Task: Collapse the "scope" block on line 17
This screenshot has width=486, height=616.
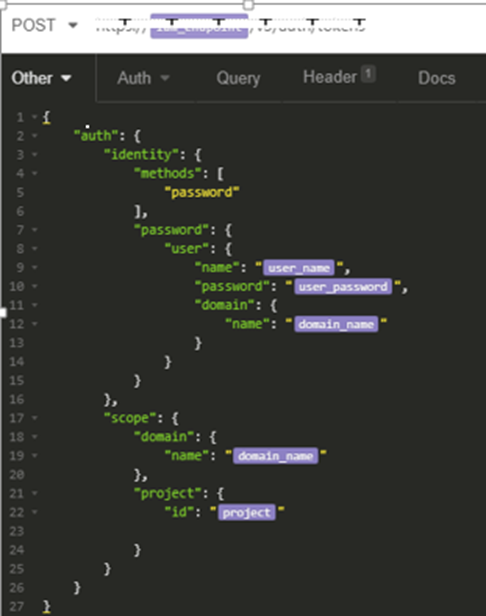Action: click(x=35, y=418)
